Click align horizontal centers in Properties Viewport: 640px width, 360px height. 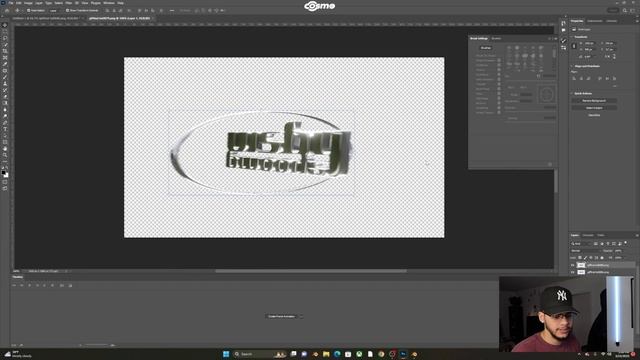click(581, 78)
